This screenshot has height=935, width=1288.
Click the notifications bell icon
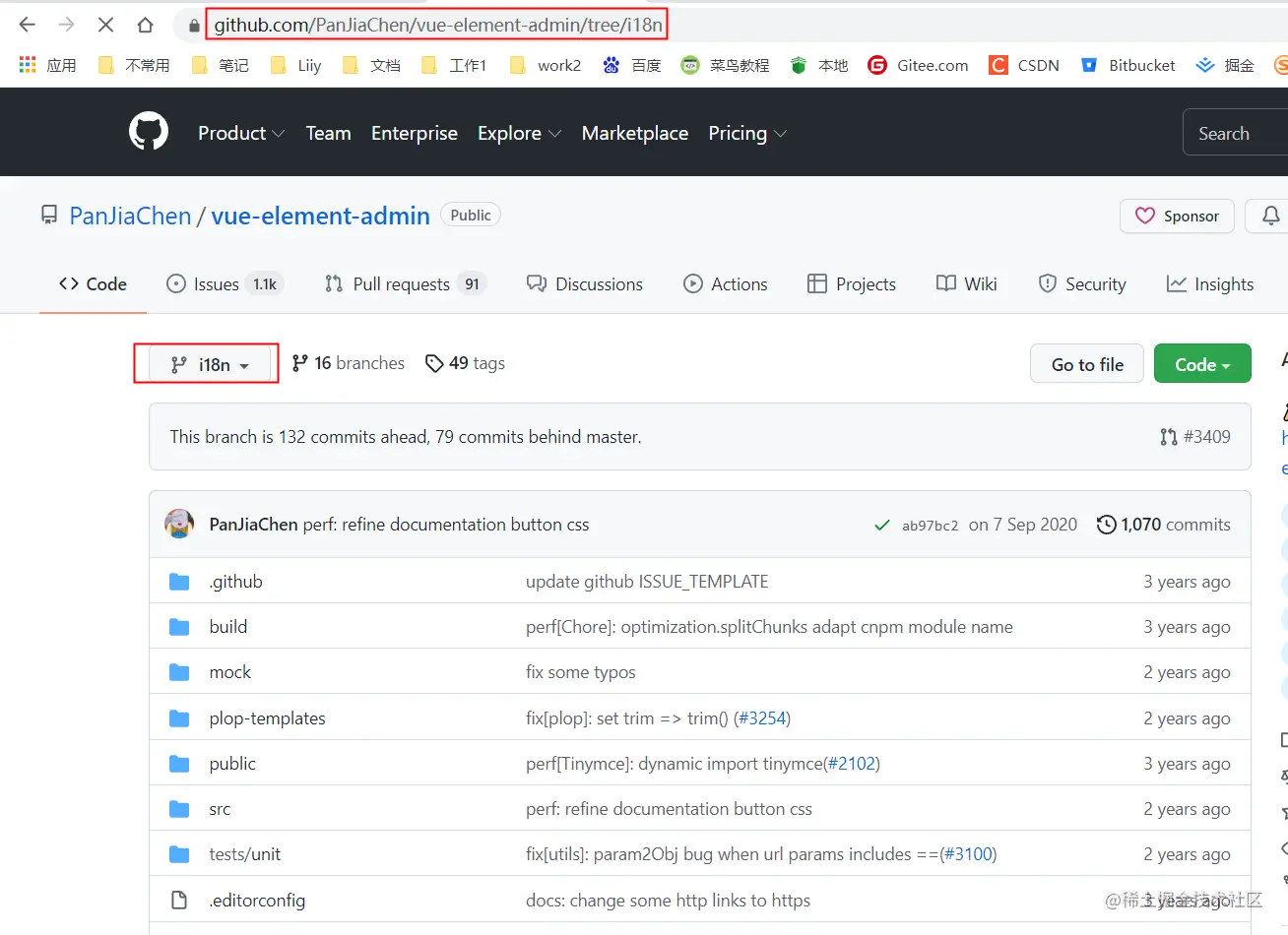[1271, 216]
